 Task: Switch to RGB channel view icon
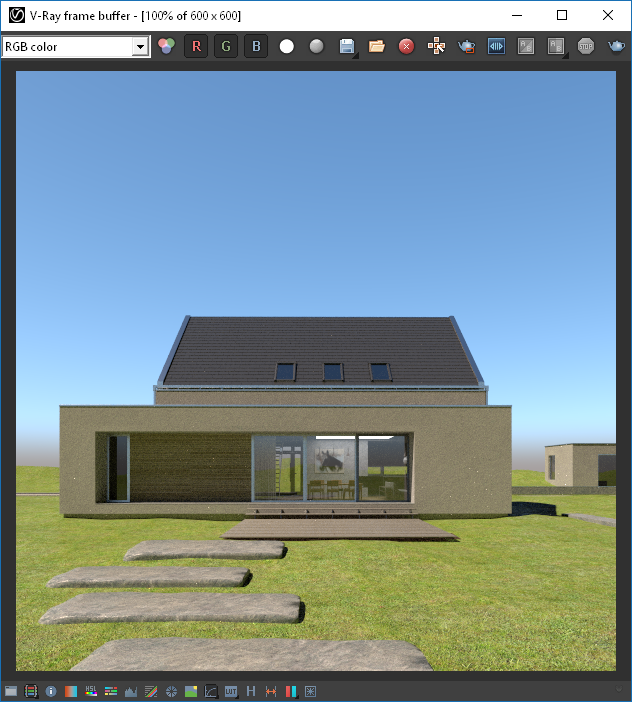pyautogui.click(x=167, y=46)
